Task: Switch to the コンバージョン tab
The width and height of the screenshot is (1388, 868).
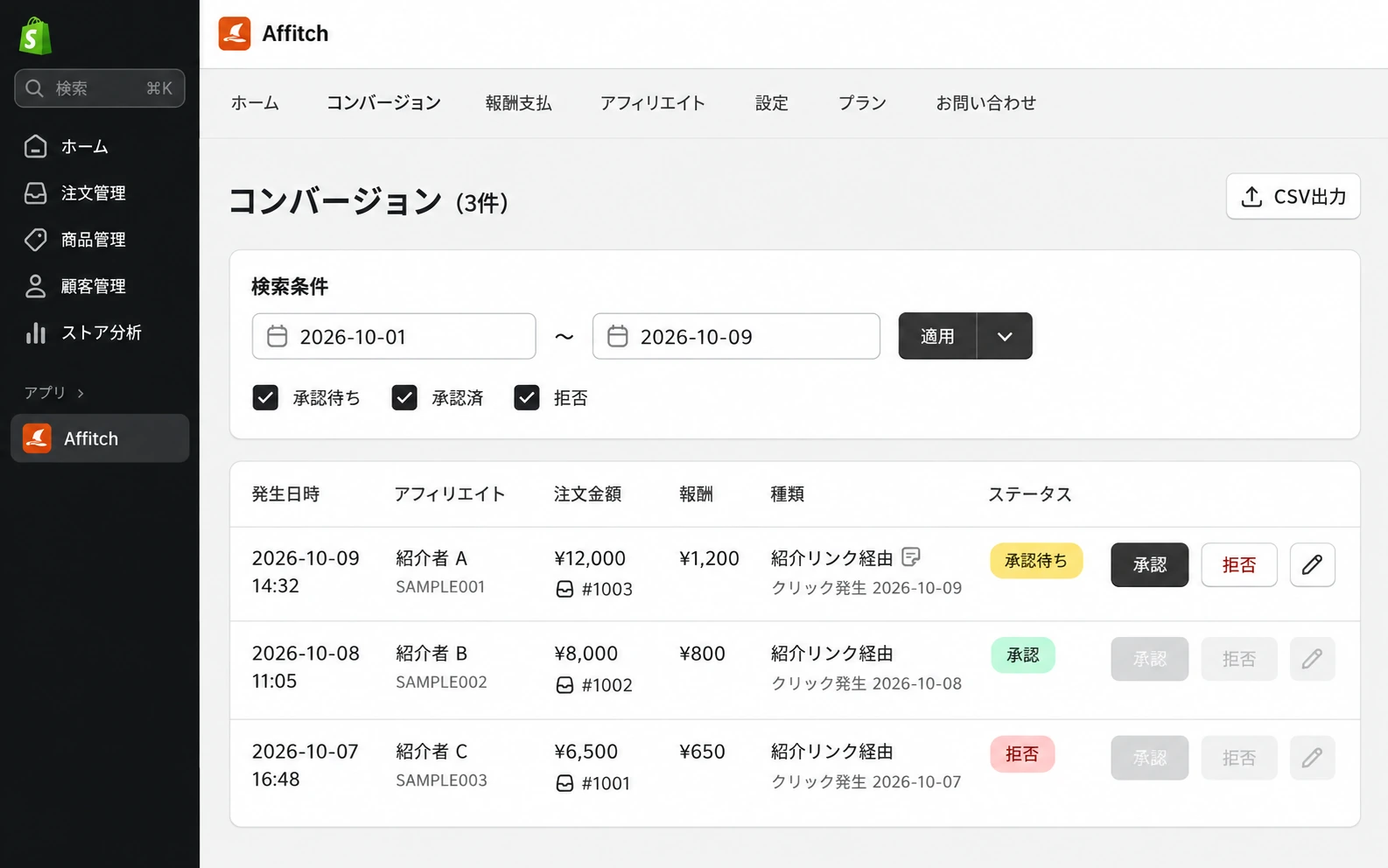Action: [383, 103]
